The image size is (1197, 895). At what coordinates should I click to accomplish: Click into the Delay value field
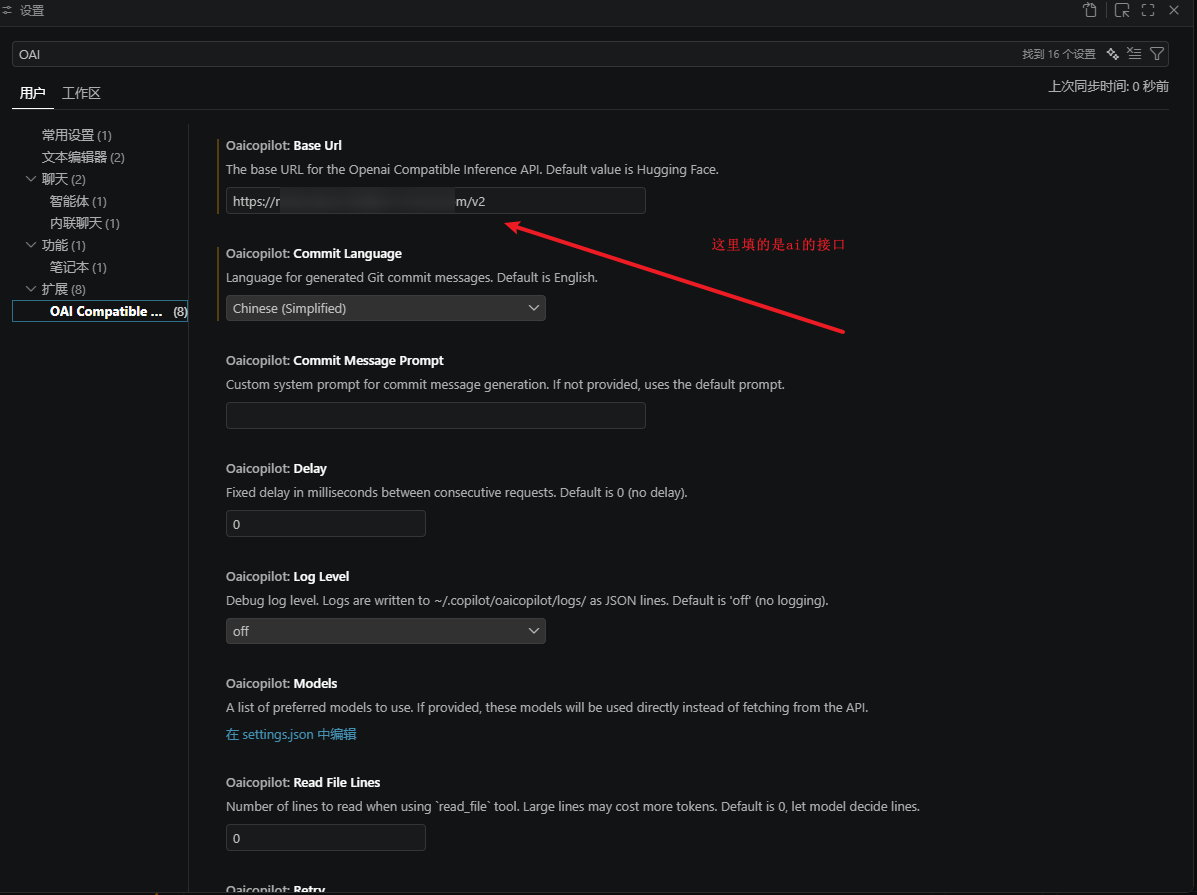[326, 524]
